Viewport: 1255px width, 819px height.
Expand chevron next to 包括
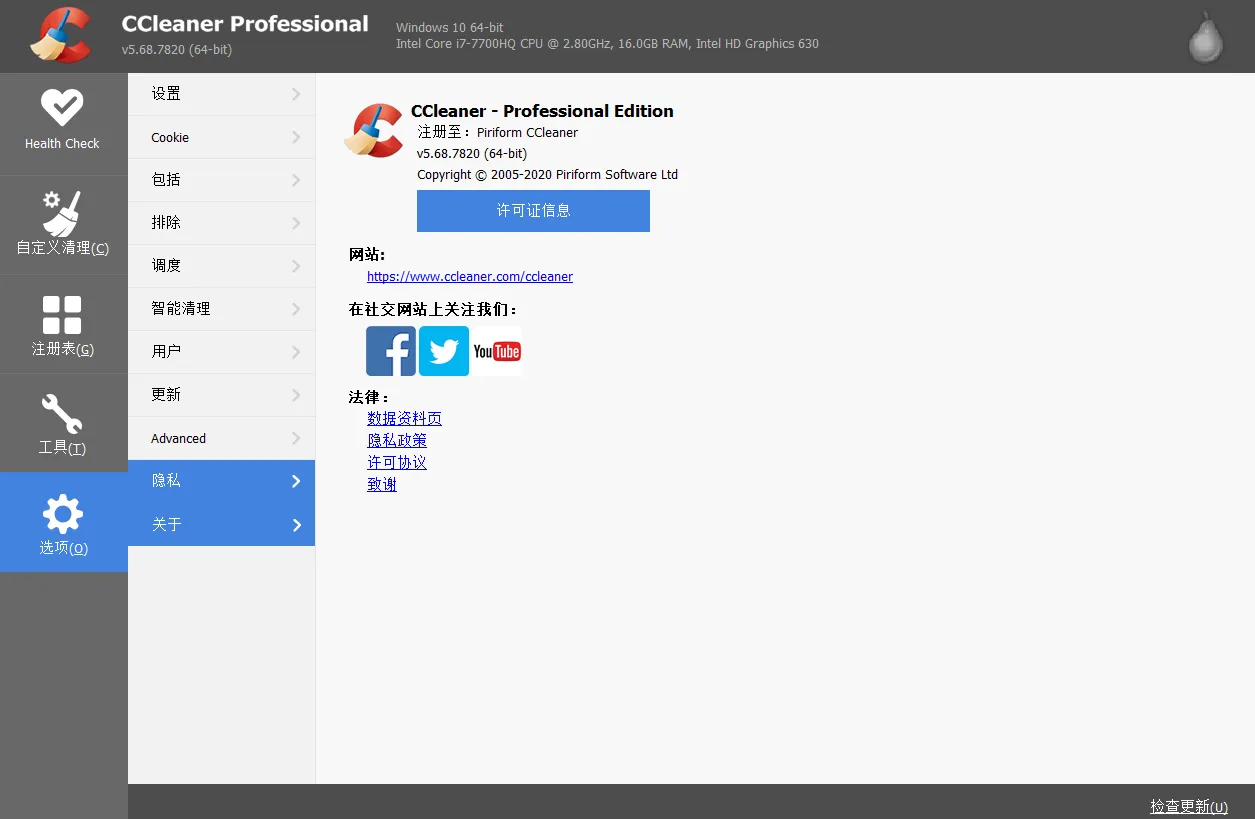click(x=296, y=180)
